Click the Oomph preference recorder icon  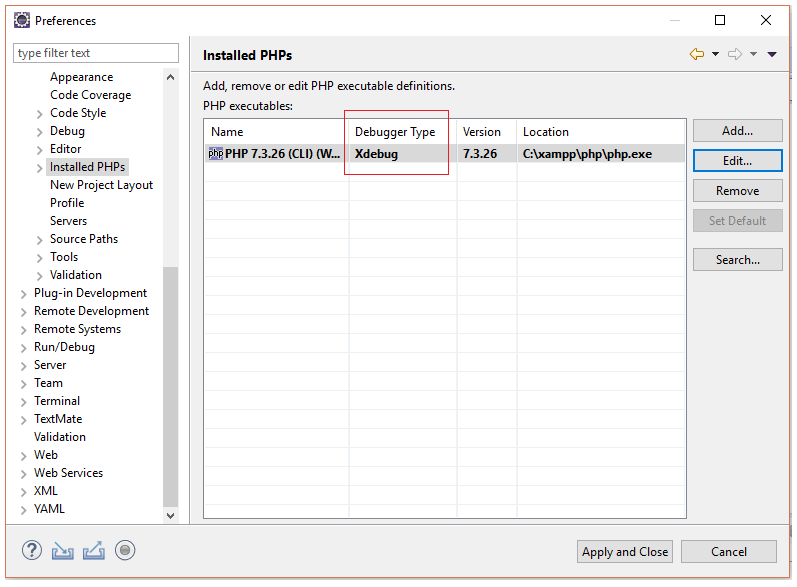[125, 550]
